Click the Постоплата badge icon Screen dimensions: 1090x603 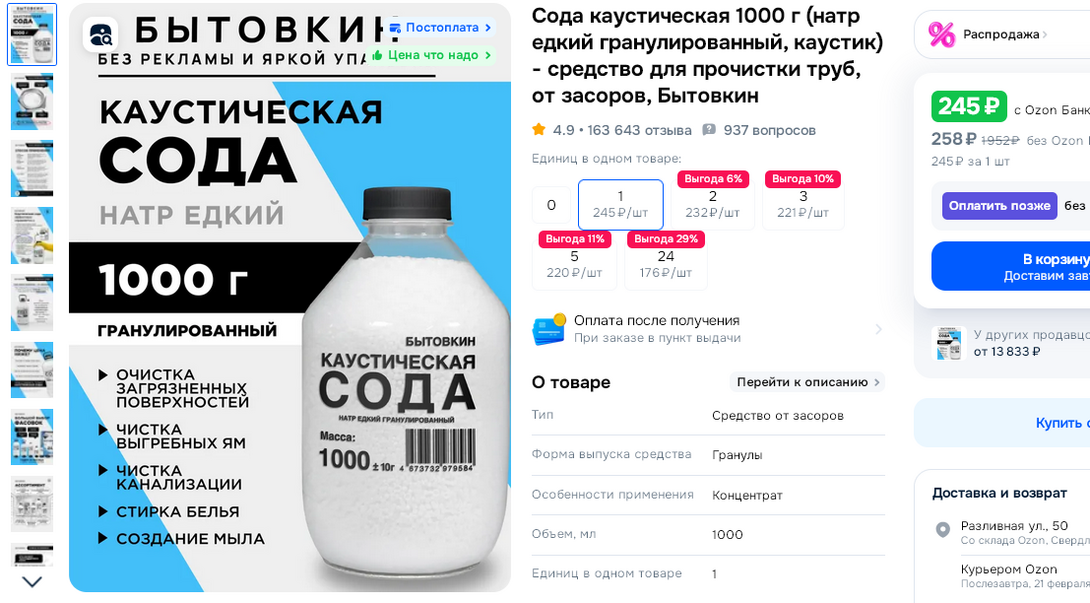(x=395, y=28)
